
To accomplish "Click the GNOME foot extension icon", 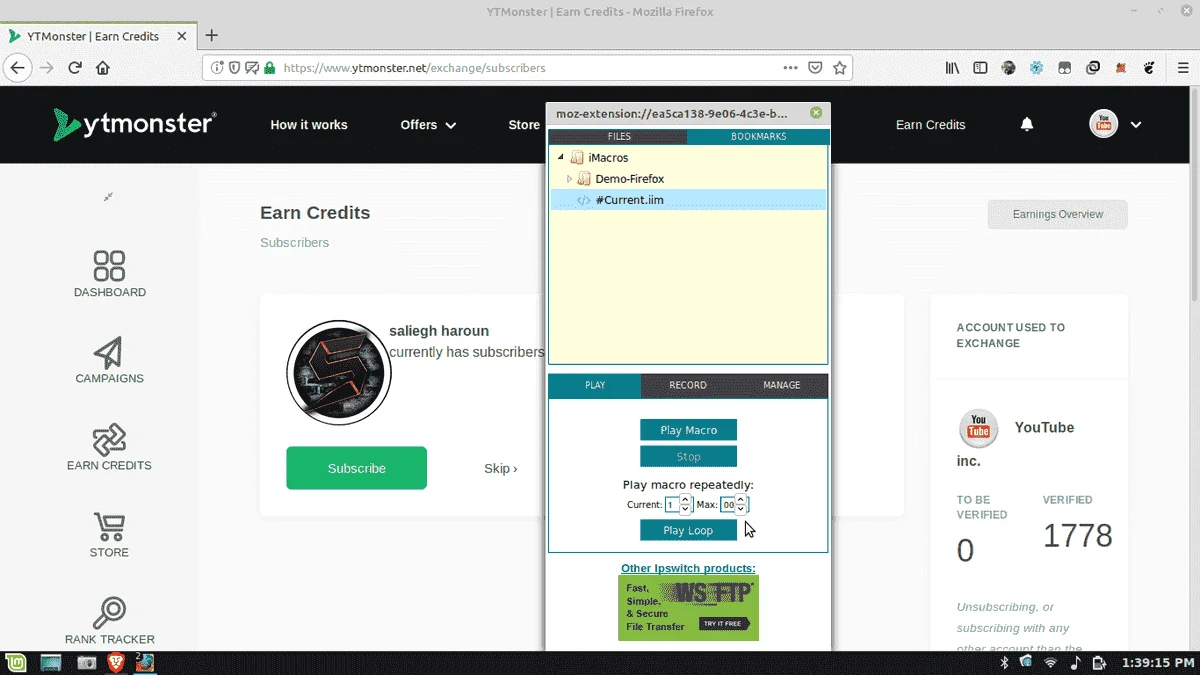I will pyautogui.click(x=1149, y=68).
